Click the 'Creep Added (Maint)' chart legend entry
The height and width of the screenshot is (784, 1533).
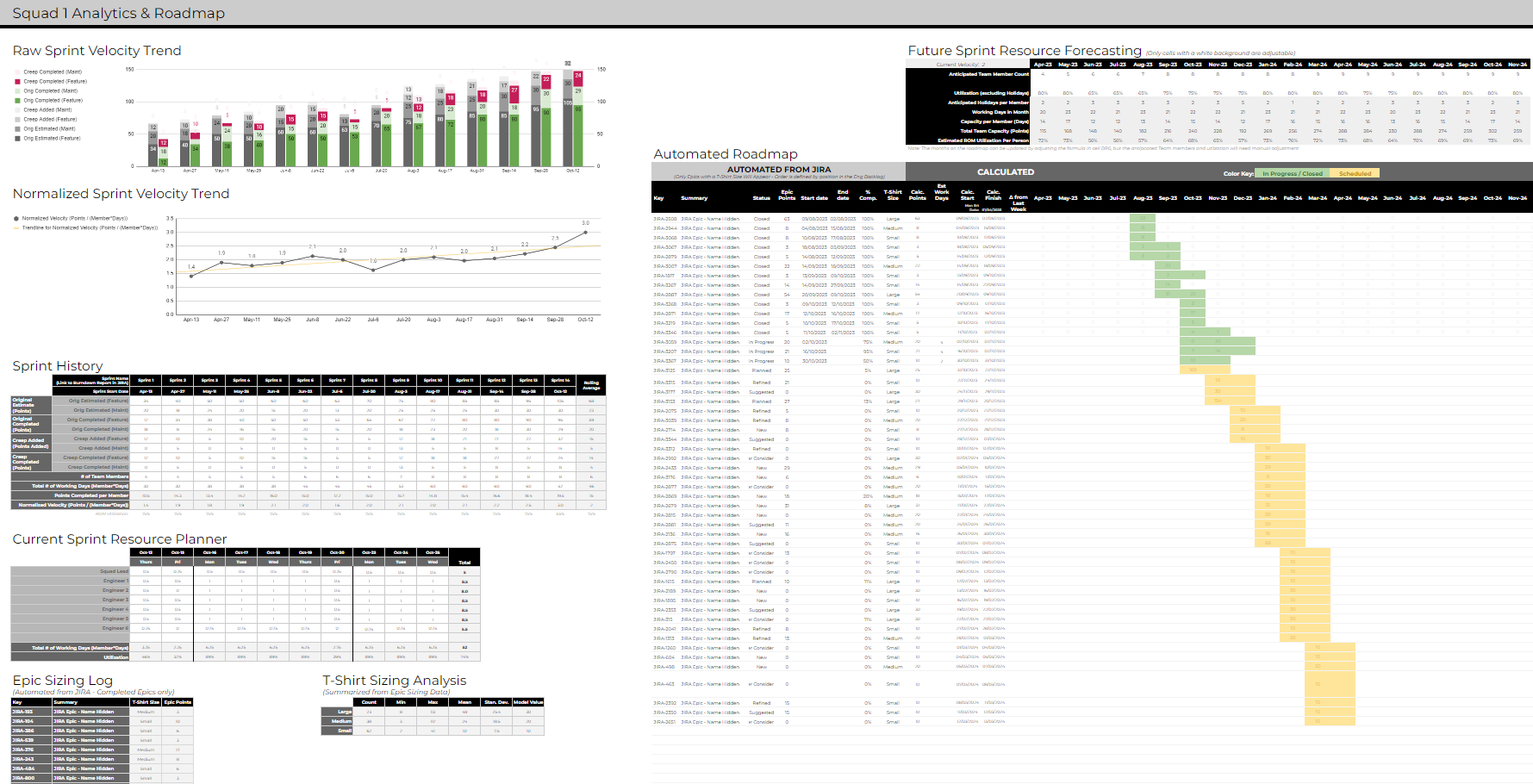(47, 110)
